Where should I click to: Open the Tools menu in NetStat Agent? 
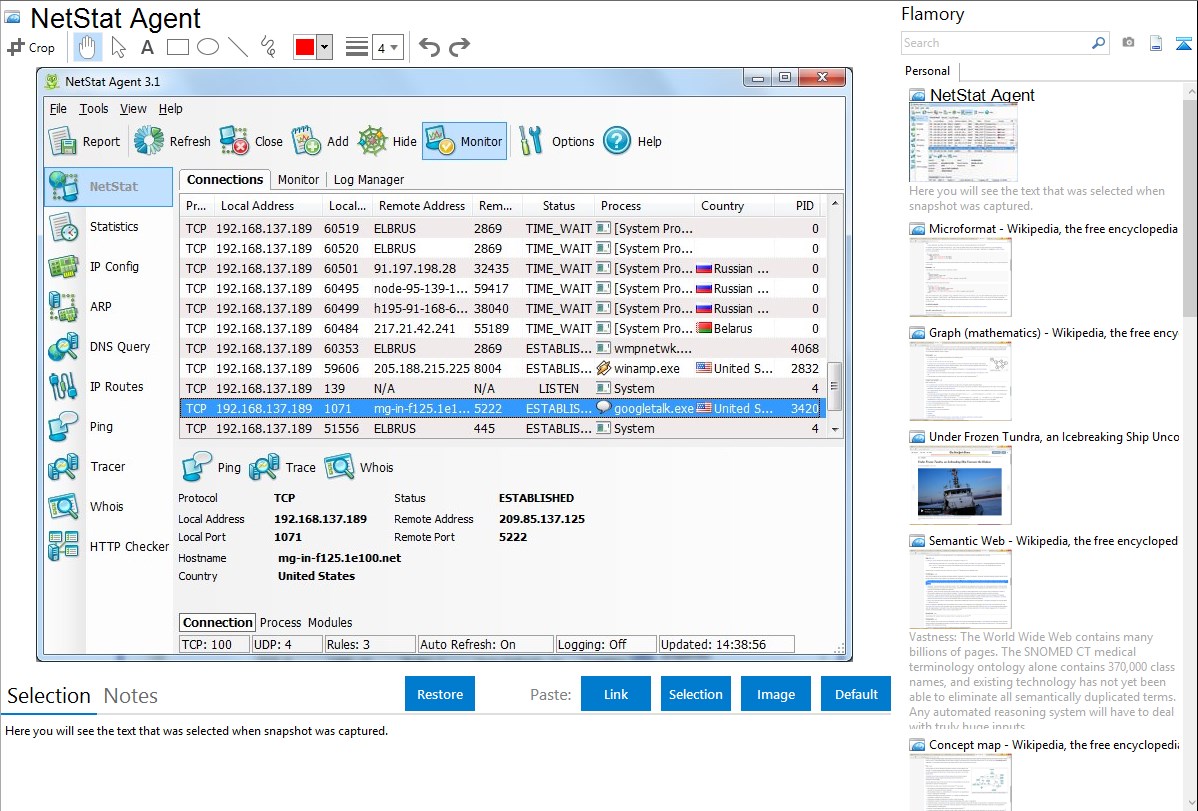[x=94, y=109]
